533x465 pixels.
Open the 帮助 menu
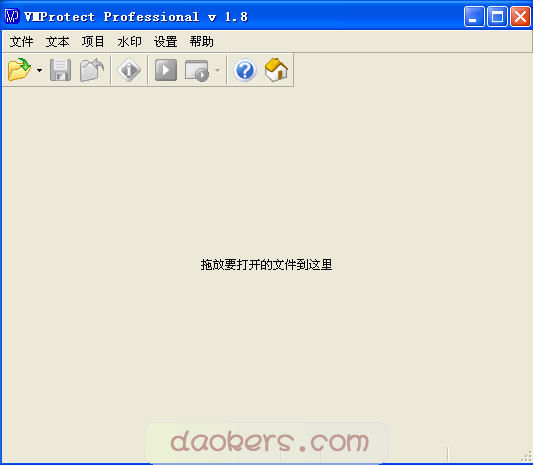202,42
